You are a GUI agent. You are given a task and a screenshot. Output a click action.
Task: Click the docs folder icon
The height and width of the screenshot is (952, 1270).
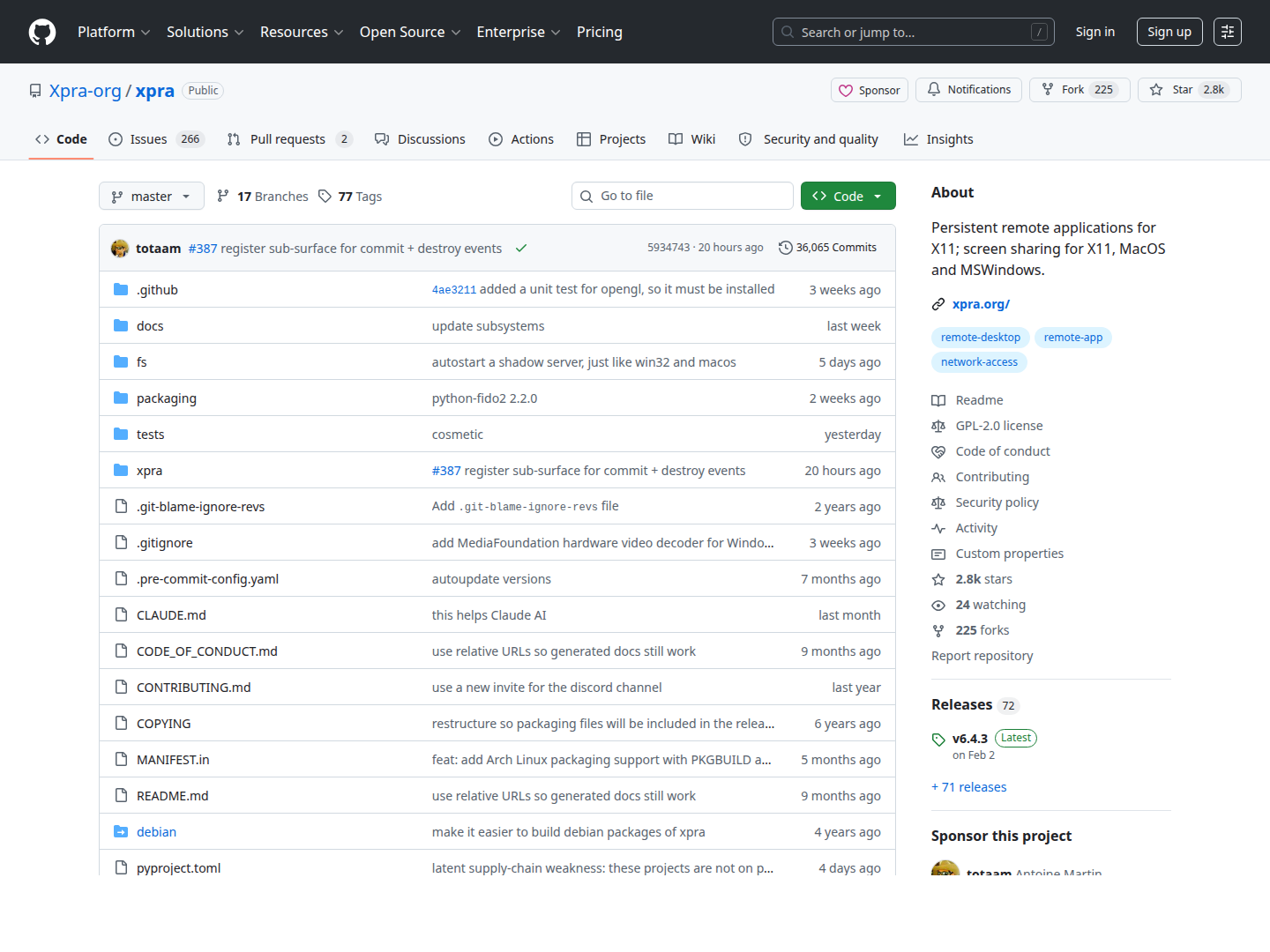click(121, 326)
